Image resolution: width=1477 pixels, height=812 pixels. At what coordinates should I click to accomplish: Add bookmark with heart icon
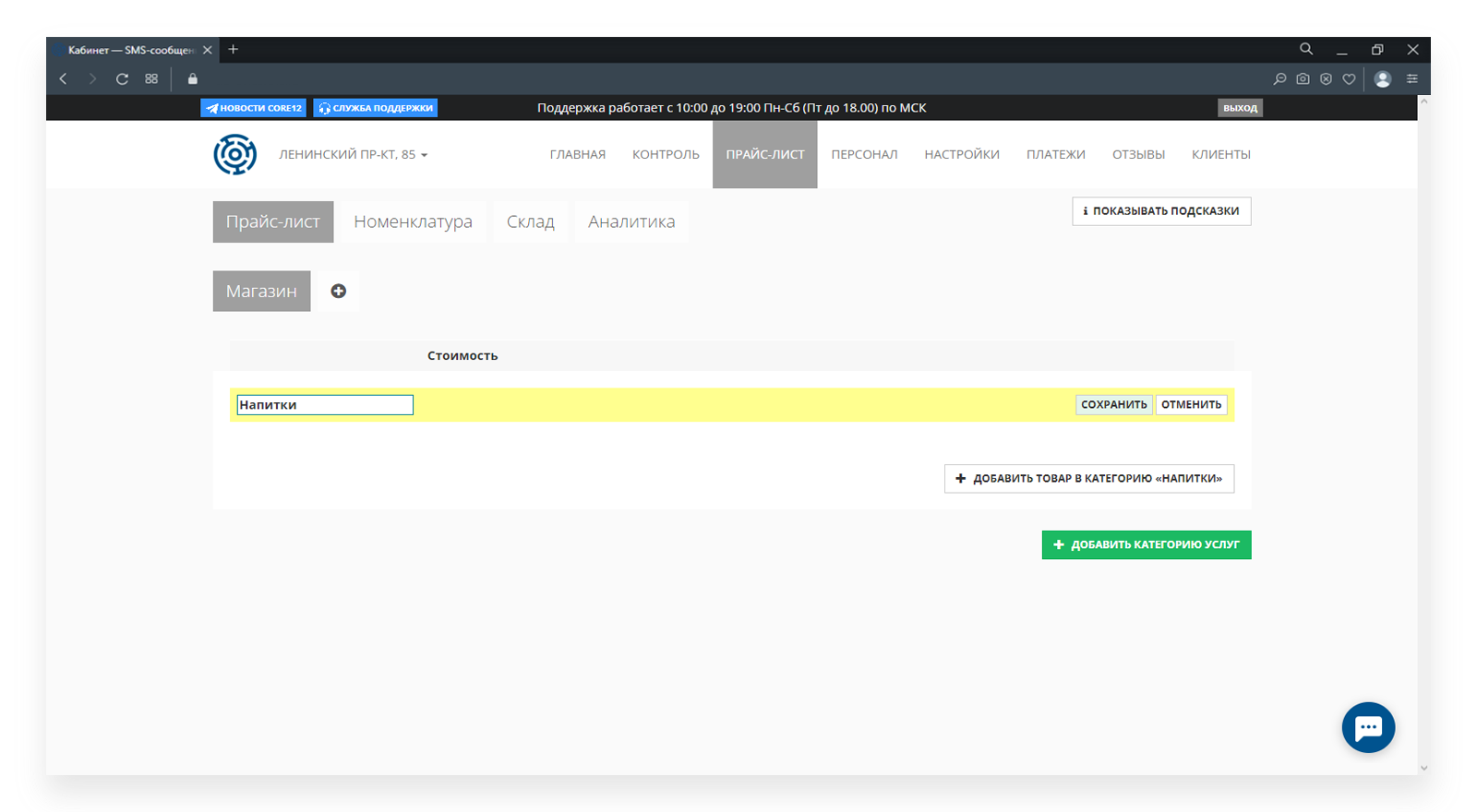coord(1349,79)
